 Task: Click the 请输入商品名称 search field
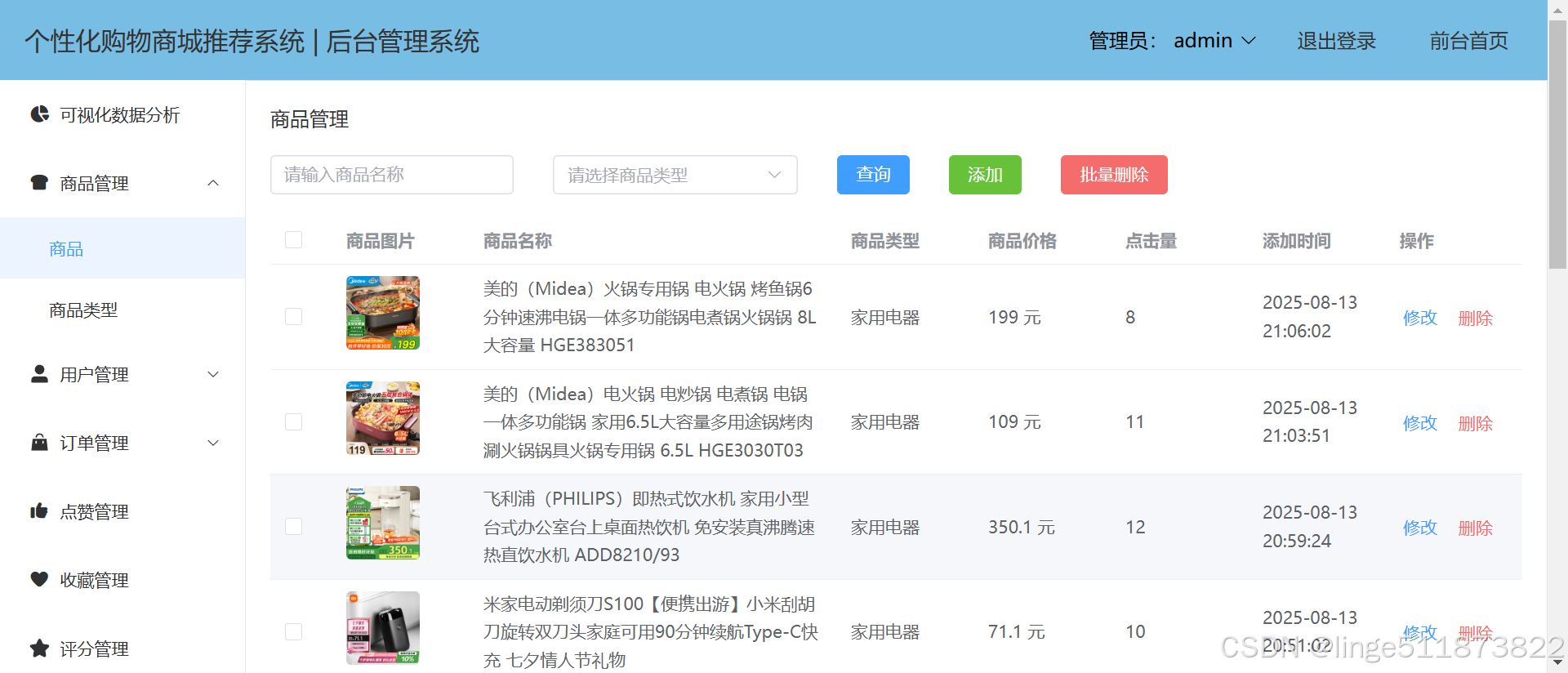pos(392,175)
